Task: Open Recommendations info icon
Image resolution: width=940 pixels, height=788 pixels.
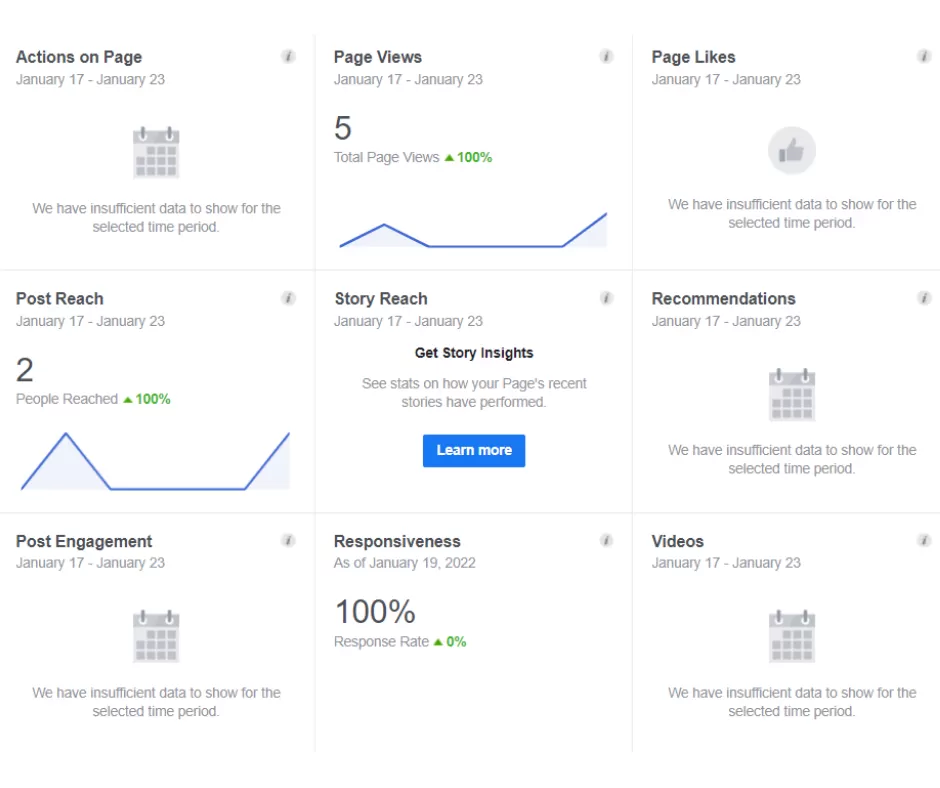Action: tap(924, 298)
